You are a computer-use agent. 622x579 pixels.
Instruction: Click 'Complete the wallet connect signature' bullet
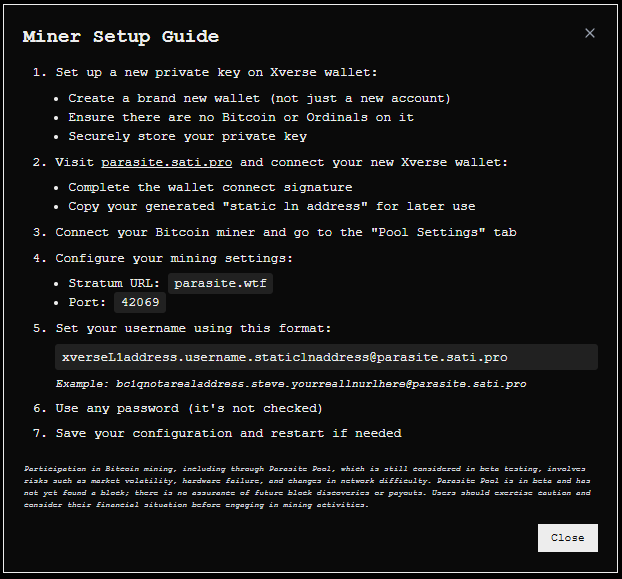[210, 187]
